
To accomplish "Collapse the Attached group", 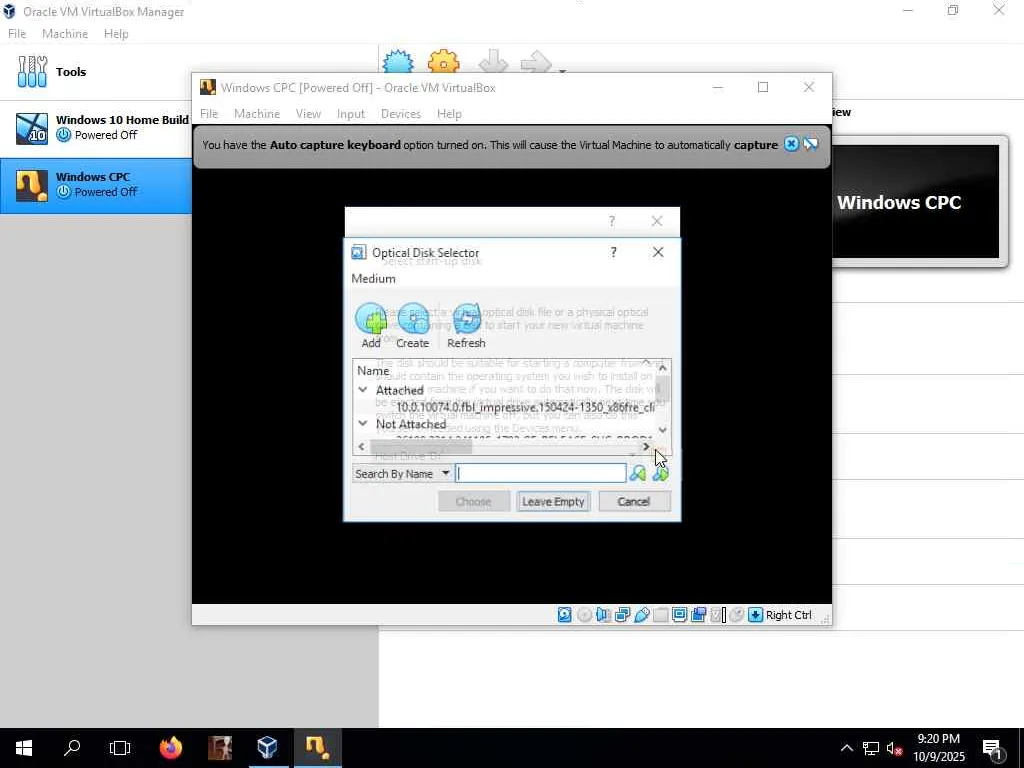I will [362, 390].
